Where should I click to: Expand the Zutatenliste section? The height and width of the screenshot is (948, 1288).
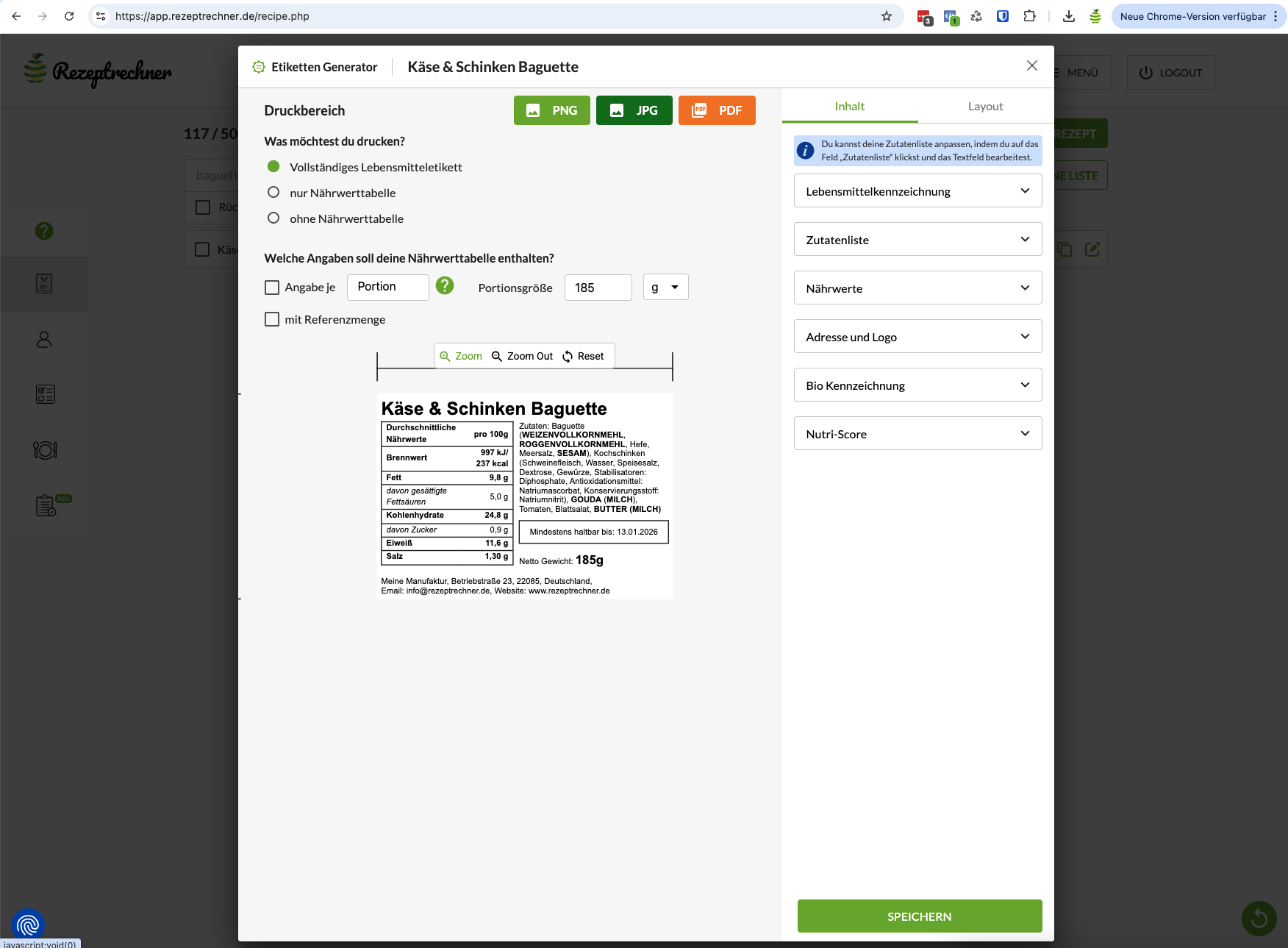click(917, 240)
